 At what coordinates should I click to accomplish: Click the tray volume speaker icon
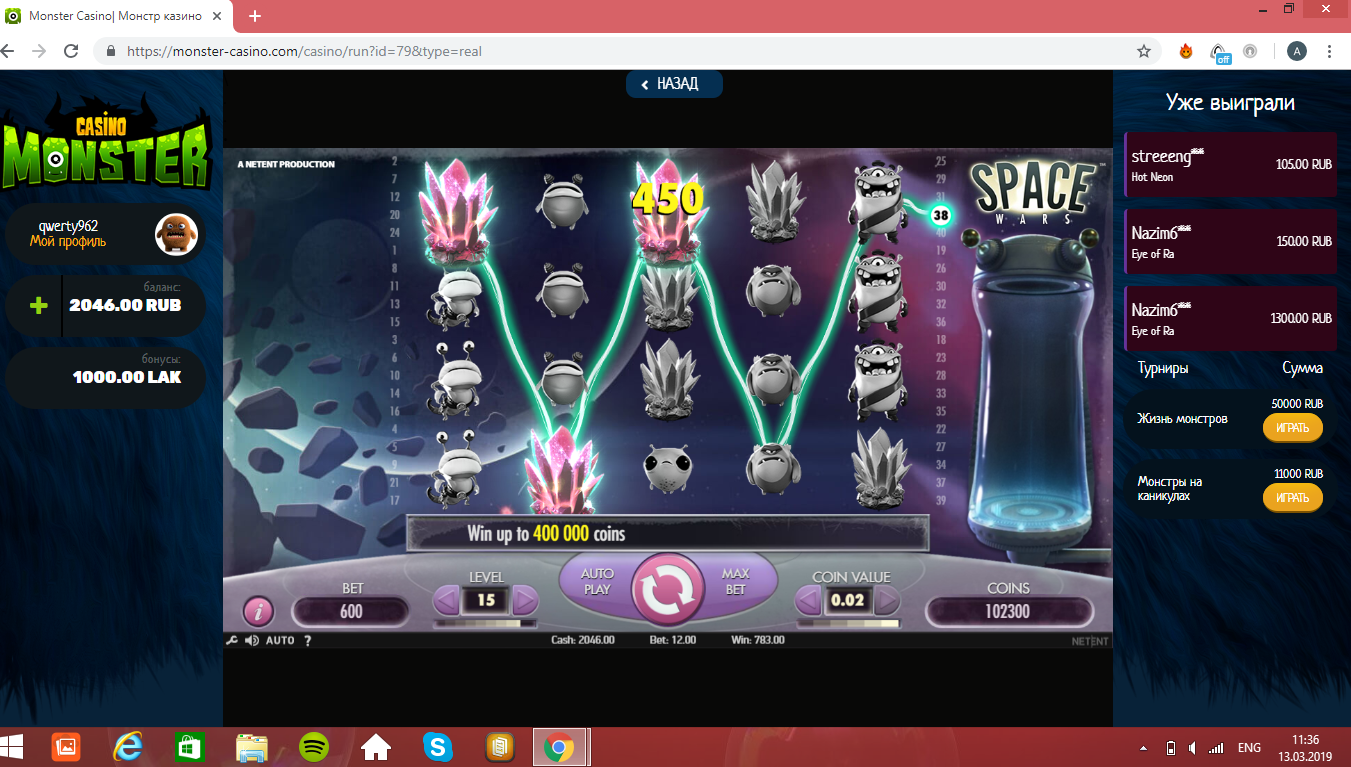point(1191,748)
